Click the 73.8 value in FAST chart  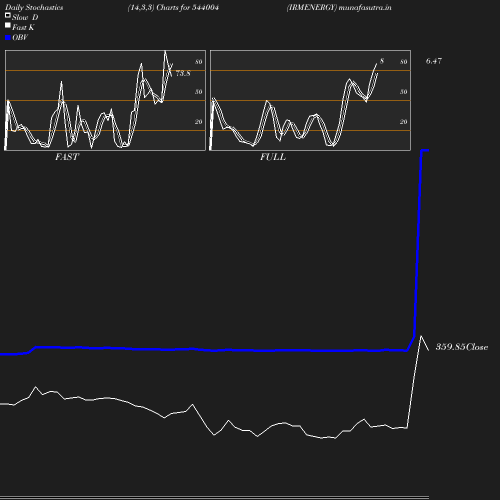click(183, 73)
